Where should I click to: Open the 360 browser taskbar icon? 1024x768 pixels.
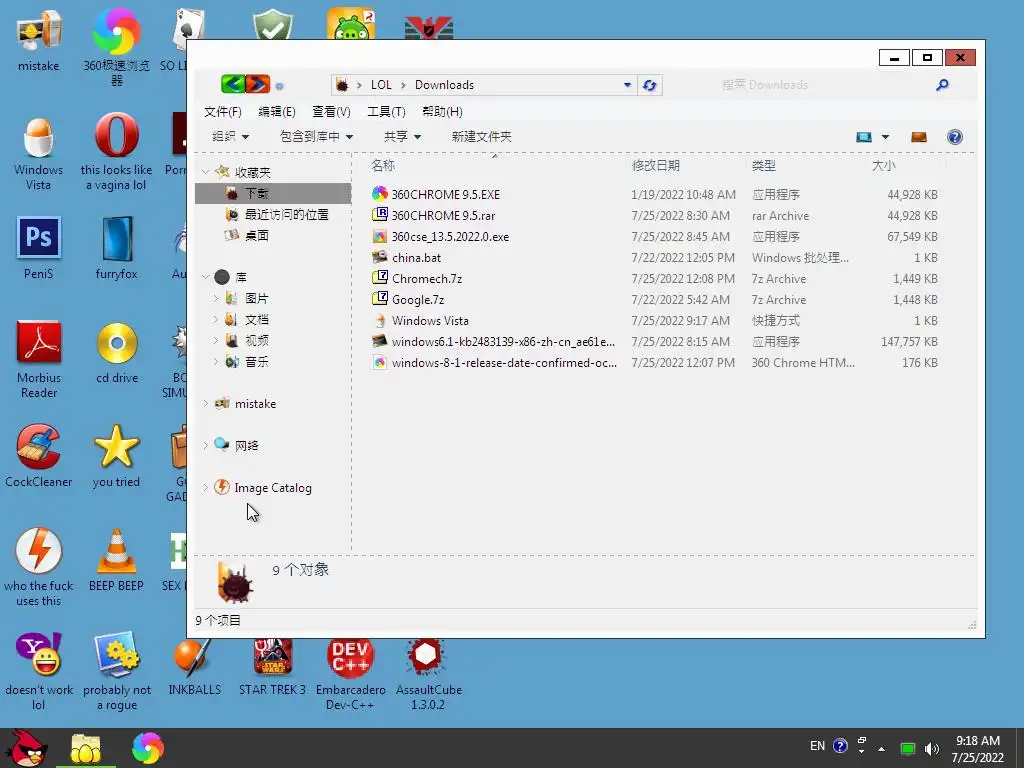point(148,748)
